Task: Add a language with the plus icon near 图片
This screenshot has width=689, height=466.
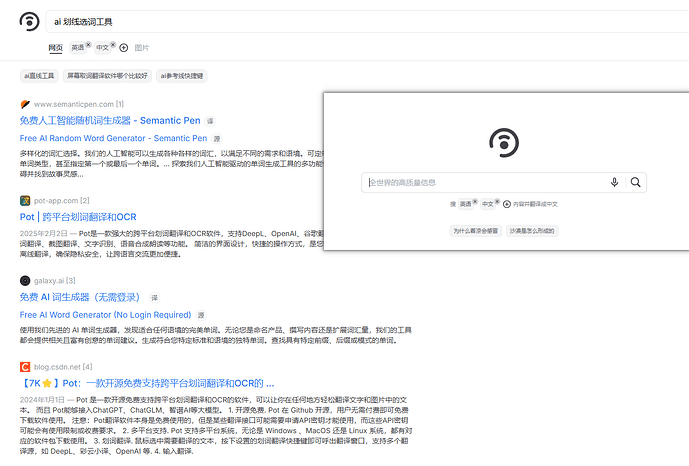Action: point(124,48)
